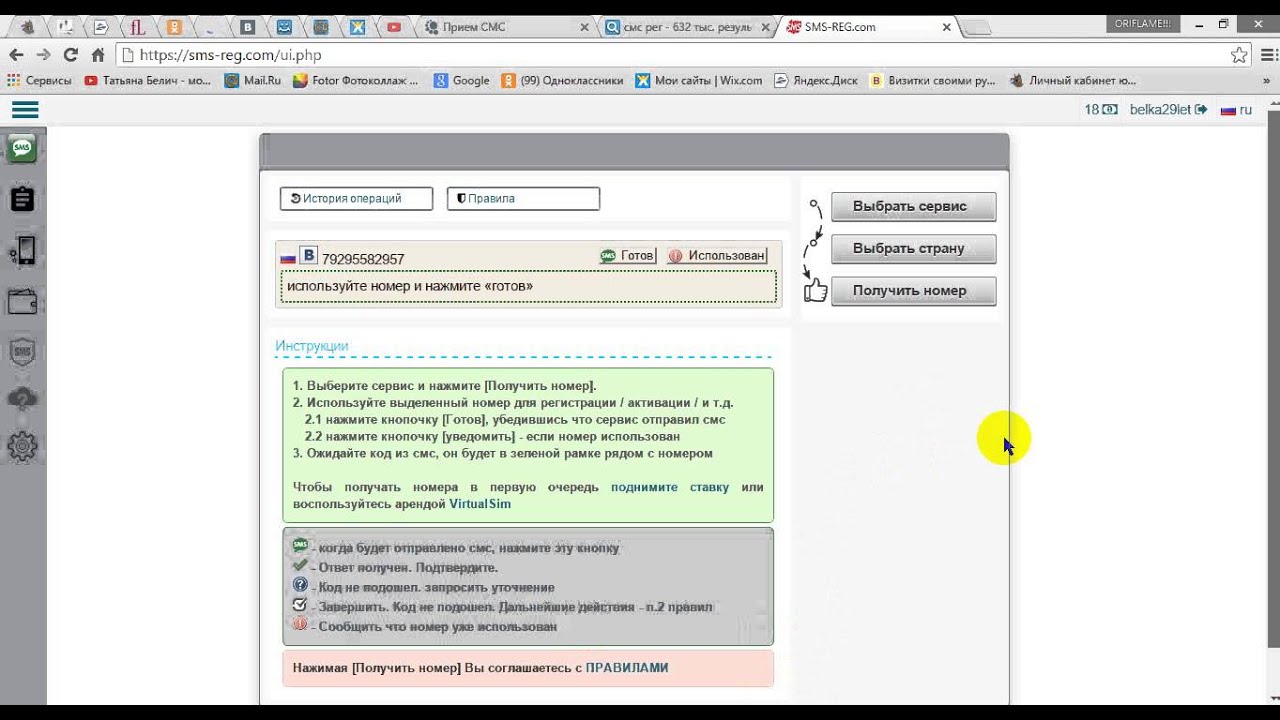Open the (99) Одноклассники bookmark
Viewport: 1280px width, 720px height.
tap(562, 81)
